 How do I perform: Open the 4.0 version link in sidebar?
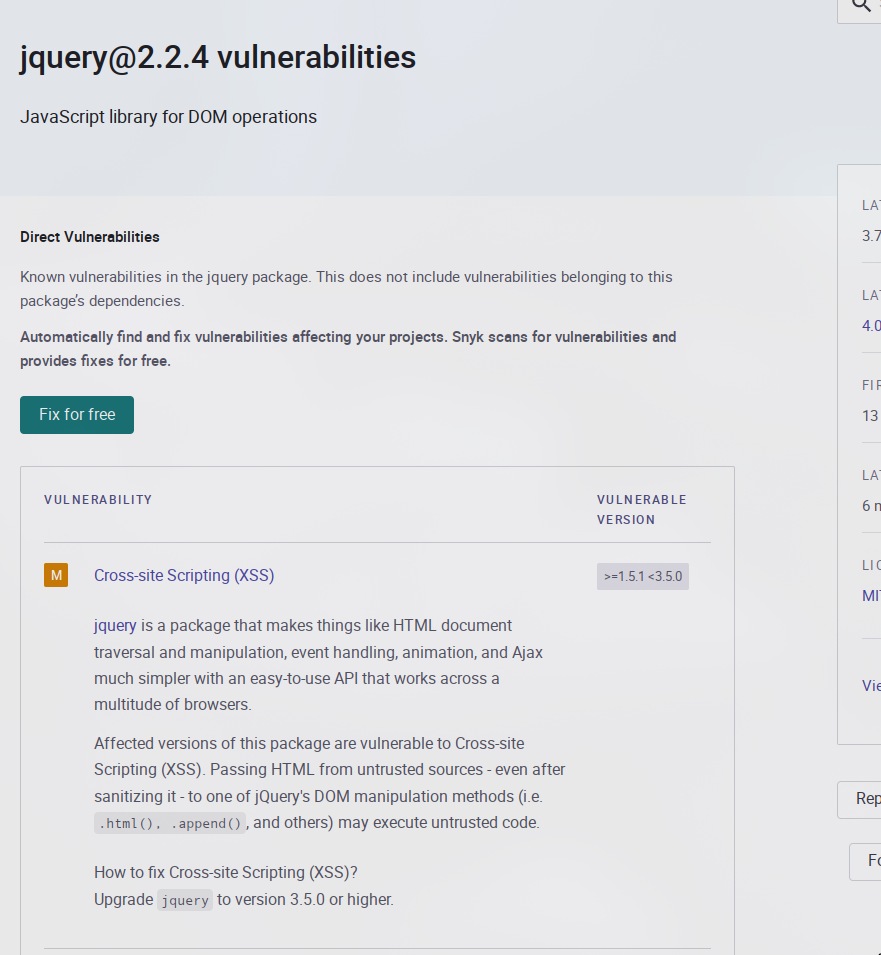click(871, 325)
